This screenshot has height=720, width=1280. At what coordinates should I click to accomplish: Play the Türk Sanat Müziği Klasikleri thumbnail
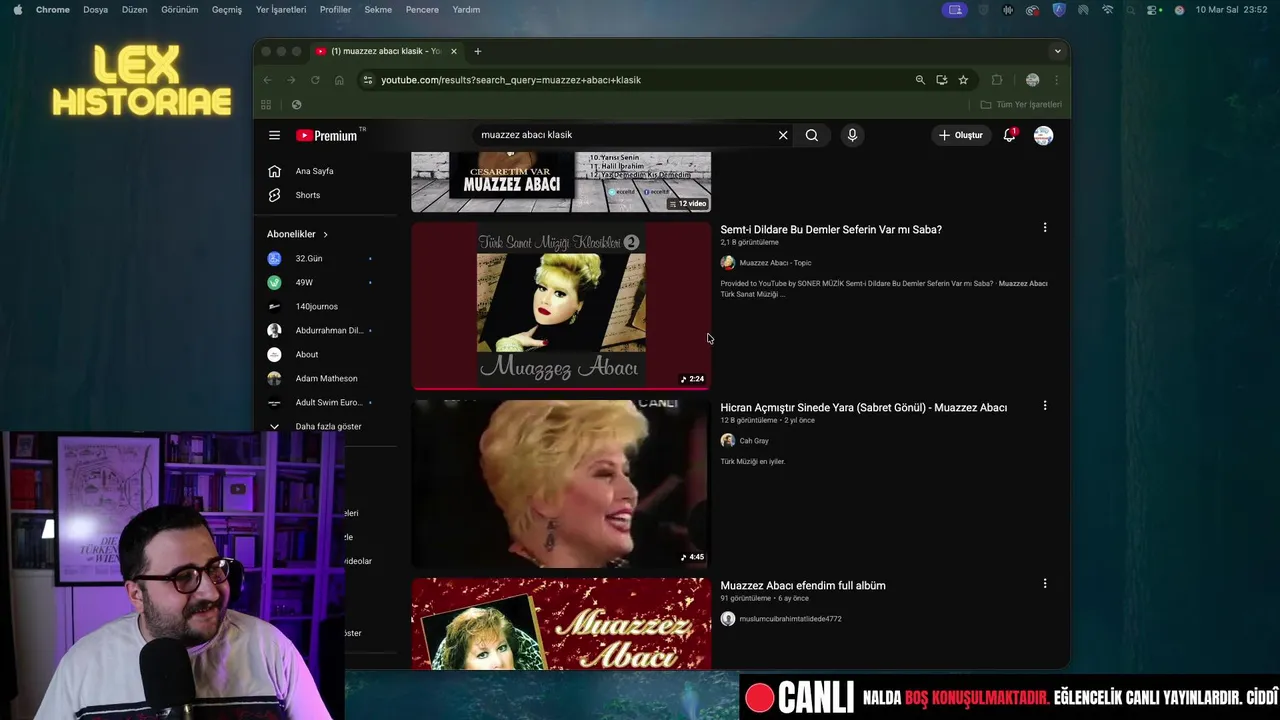(561, 306)
